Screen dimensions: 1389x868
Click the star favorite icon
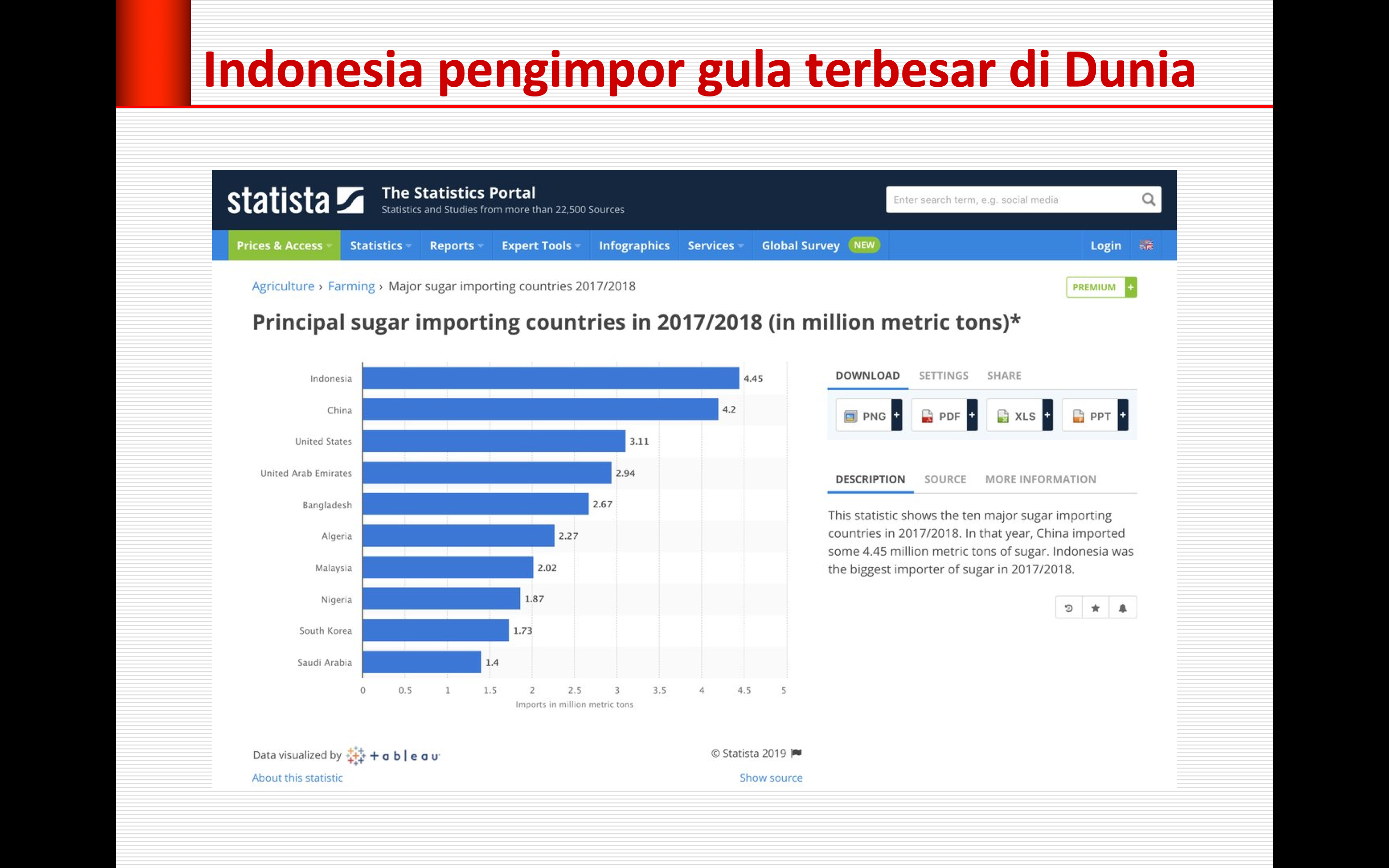coord(1096,608)
